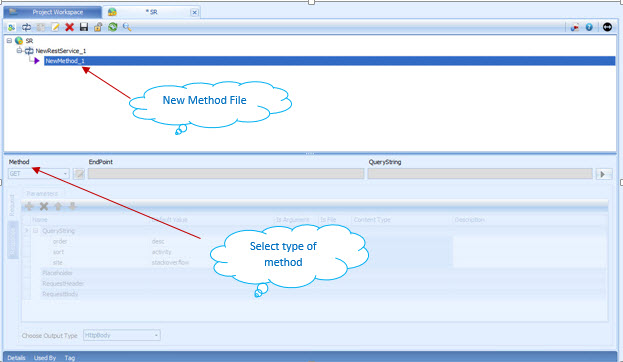Viewport: 623px width, 362px height.
Task: Close the SR tab
Action: [194, 12]
